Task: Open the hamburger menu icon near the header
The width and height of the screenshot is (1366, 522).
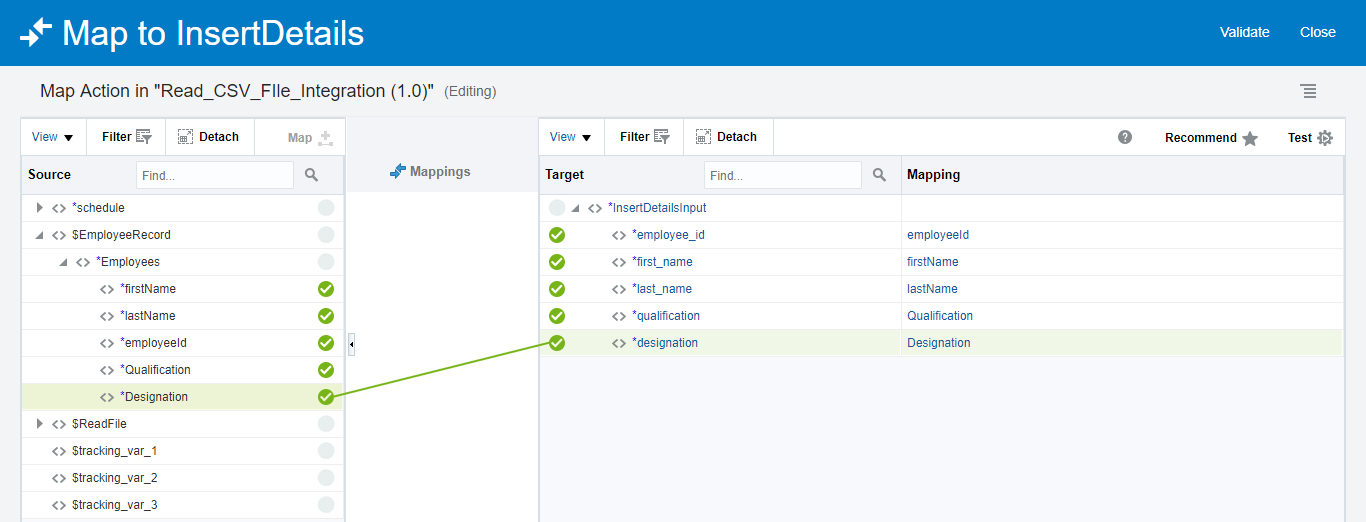Action: tap(1308, 91)
